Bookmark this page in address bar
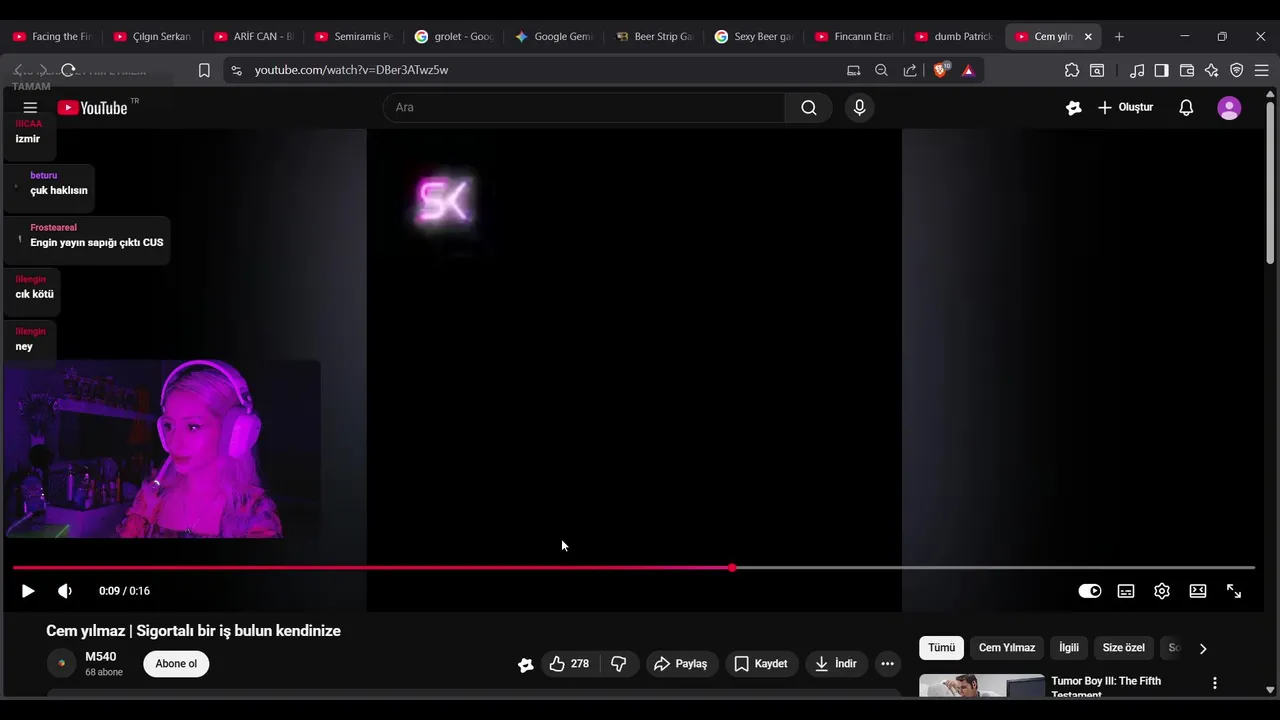Screen dimensions: 1280x720 pos(204,70)
